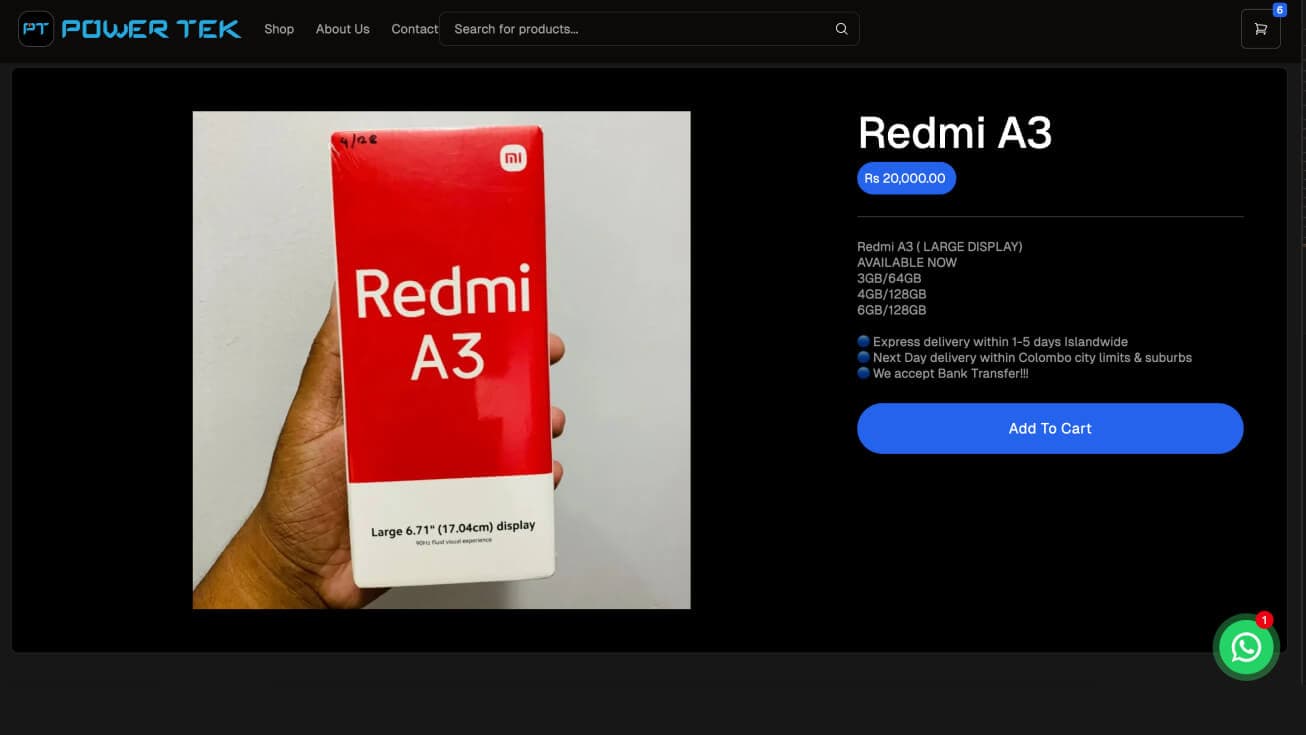Click the Rs 20,000.00 price badge

pos(905,178)
